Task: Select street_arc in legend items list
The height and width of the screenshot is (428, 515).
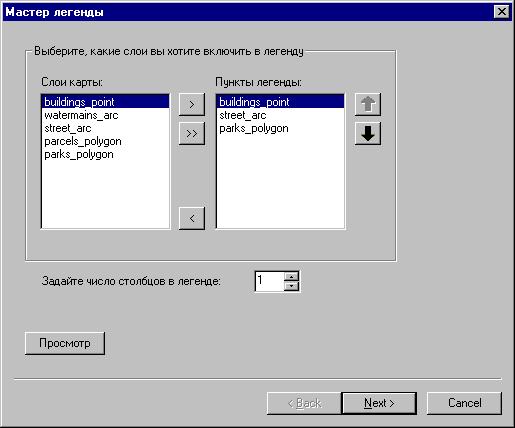Action: click(280, 115)
